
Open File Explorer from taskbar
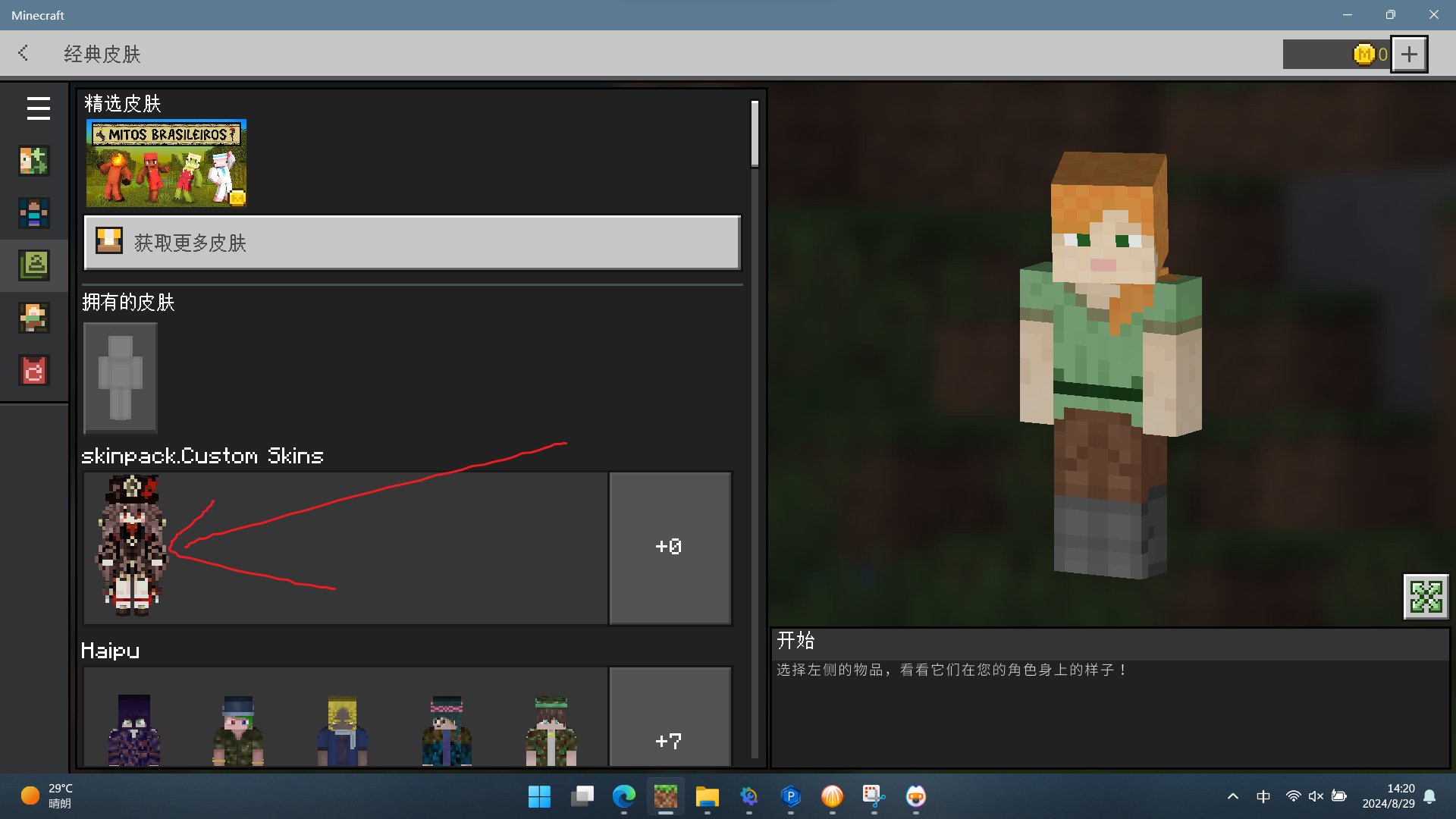pos(707,796)
